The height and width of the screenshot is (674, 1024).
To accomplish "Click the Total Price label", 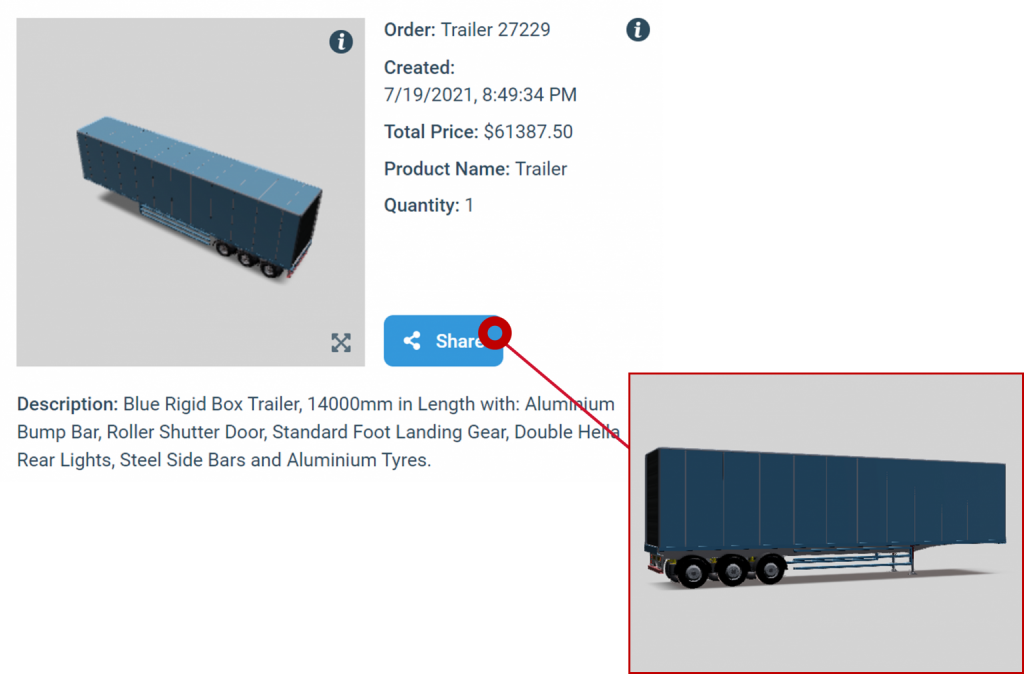I will pos(431,132).
